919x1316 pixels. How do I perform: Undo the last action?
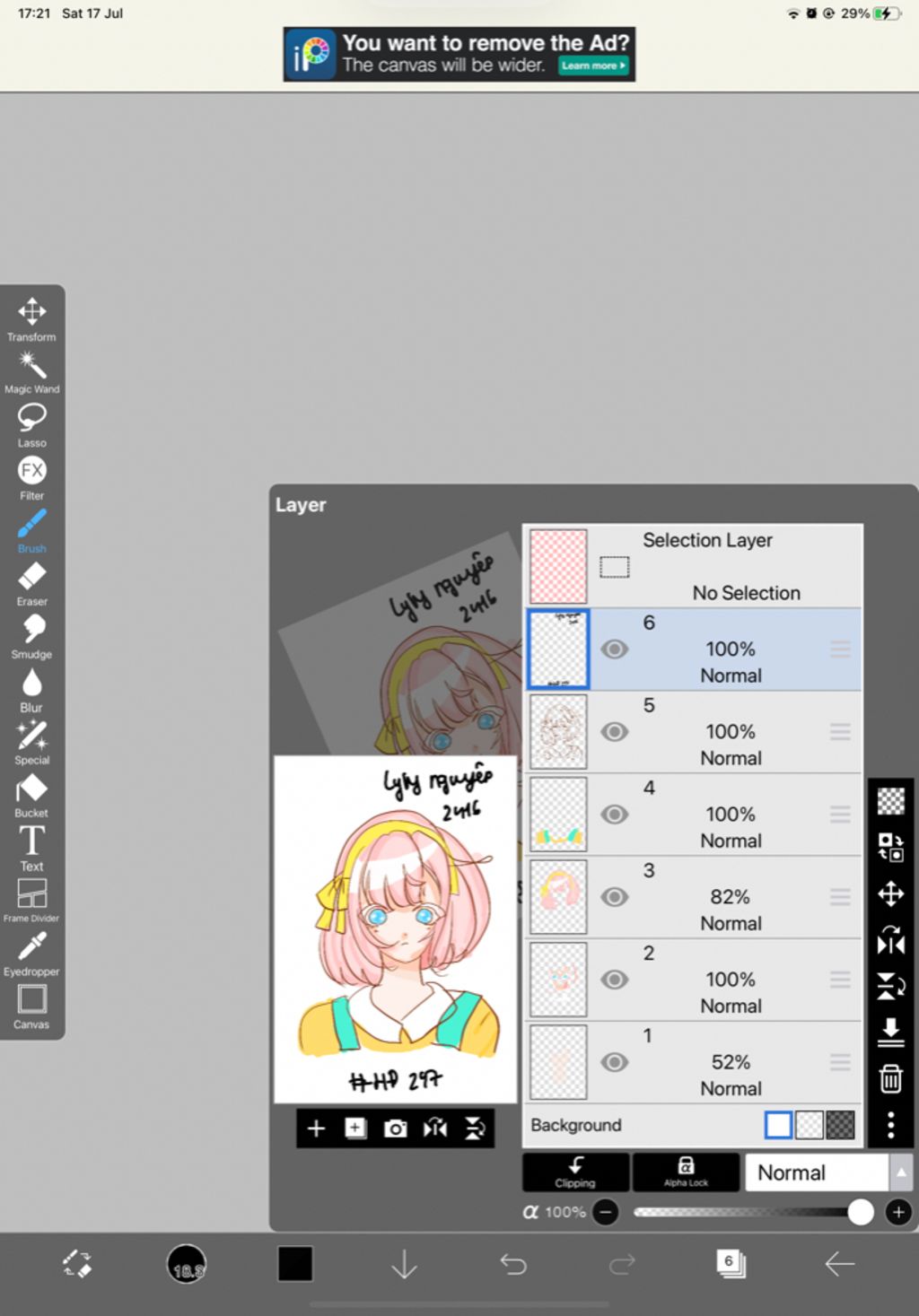pyautogui.click(x=513, y=1264)
